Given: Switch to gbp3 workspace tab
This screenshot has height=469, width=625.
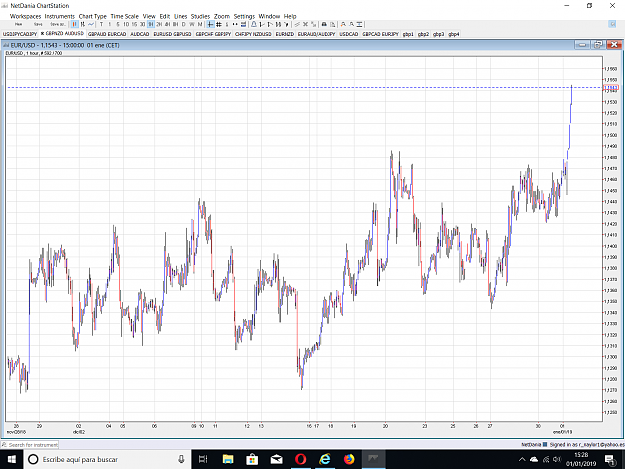Looking at the screenshot, I should (438, 34).
